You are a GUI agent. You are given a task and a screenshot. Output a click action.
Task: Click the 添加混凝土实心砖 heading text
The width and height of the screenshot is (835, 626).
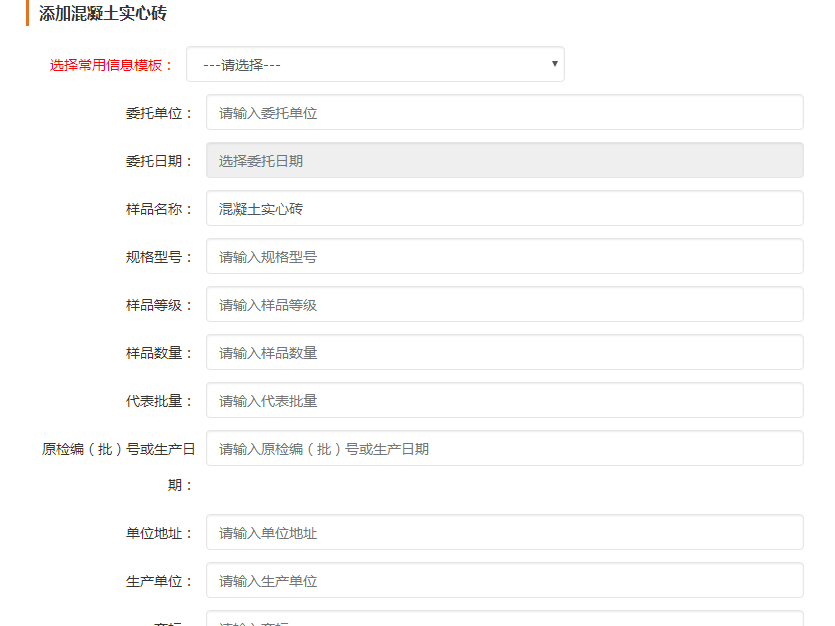click(103, 13)
